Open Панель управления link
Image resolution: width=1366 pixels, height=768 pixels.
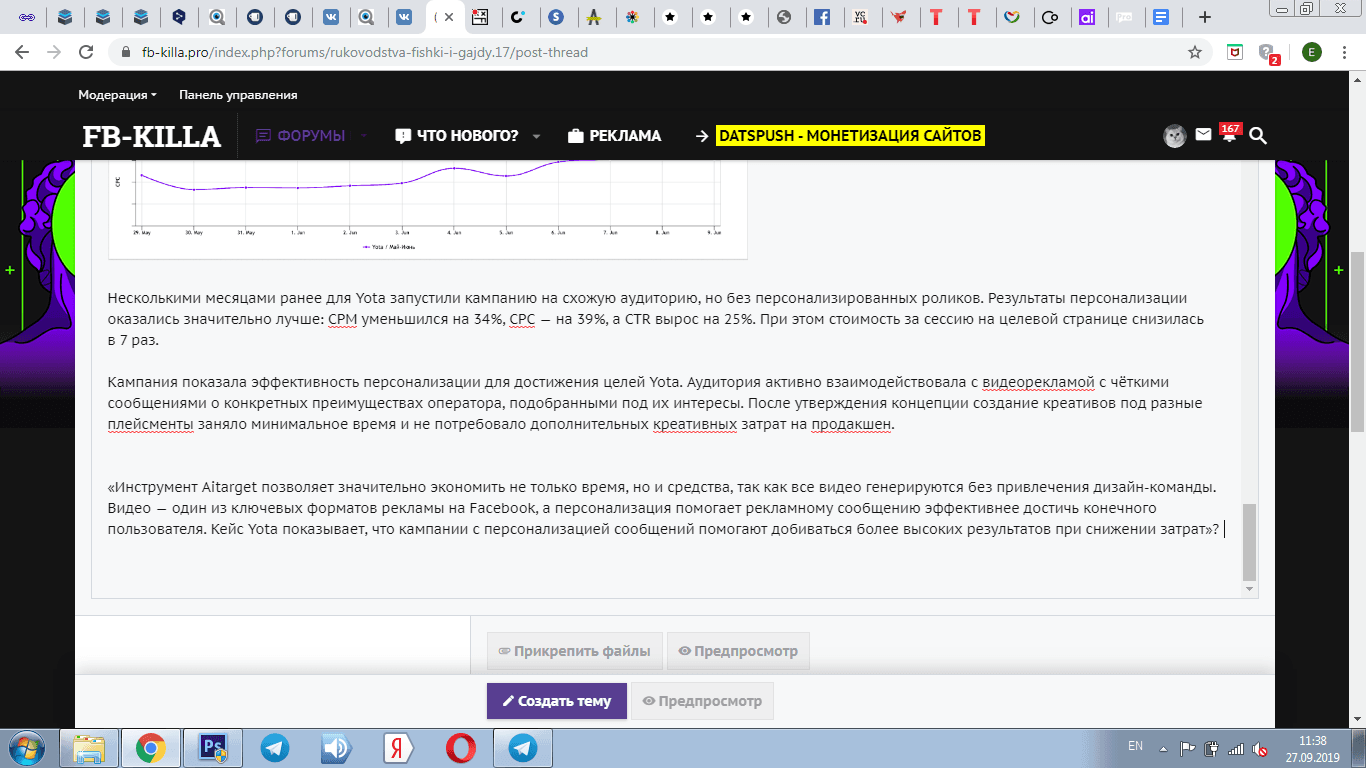pyautogui.click(x=238, y=95)
